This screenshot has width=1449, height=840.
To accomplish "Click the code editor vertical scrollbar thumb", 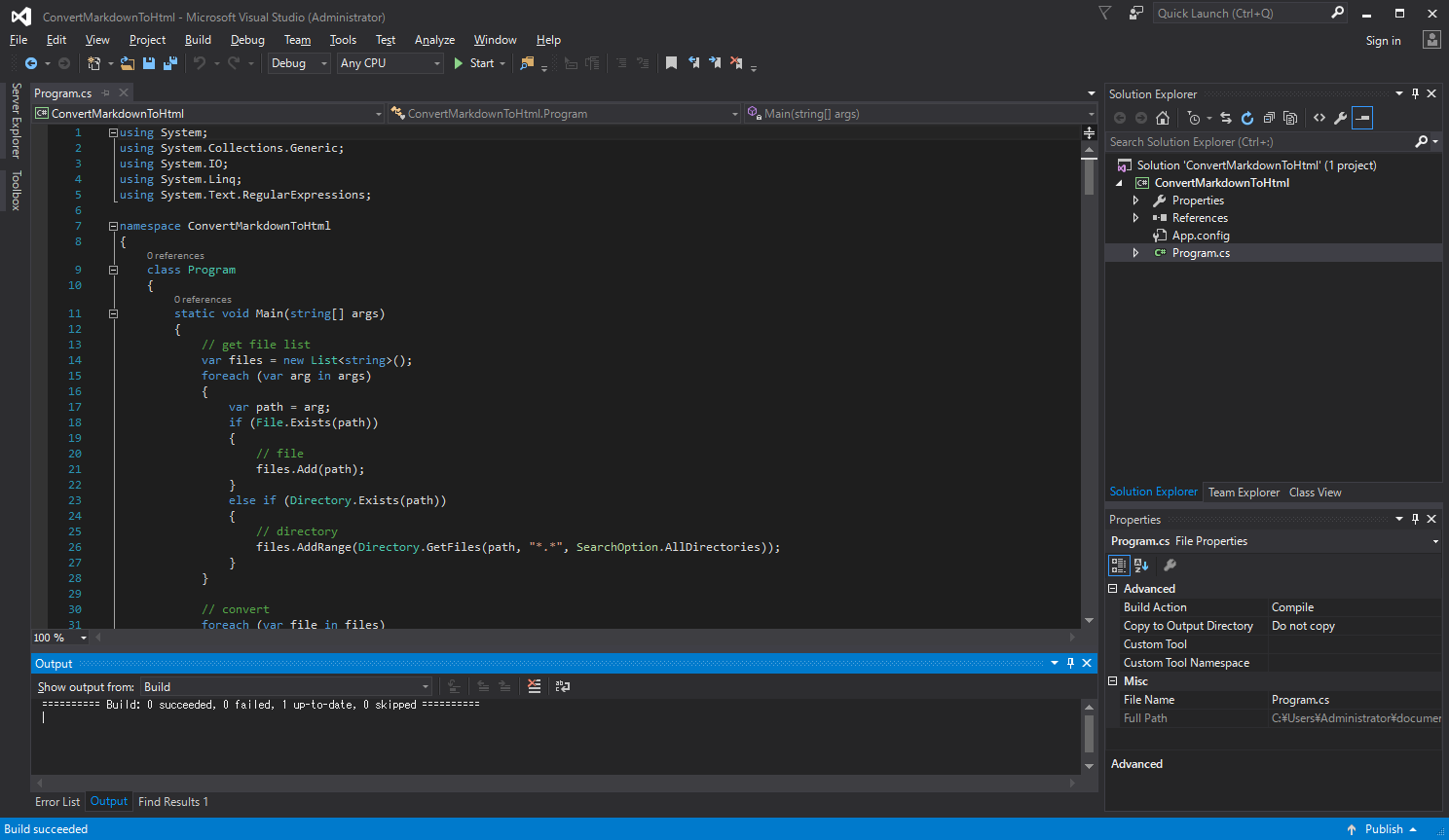I will coord(1089,177).
